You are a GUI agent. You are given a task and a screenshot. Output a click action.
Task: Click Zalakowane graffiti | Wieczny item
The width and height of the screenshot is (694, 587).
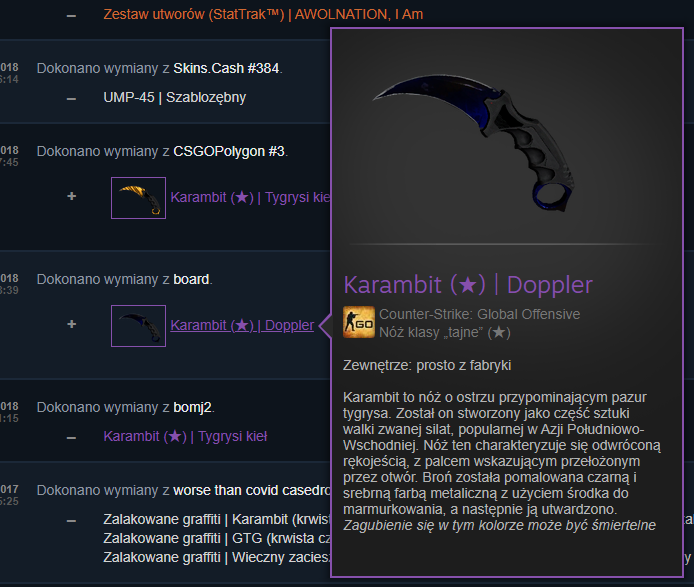click(x=217, y=557)
